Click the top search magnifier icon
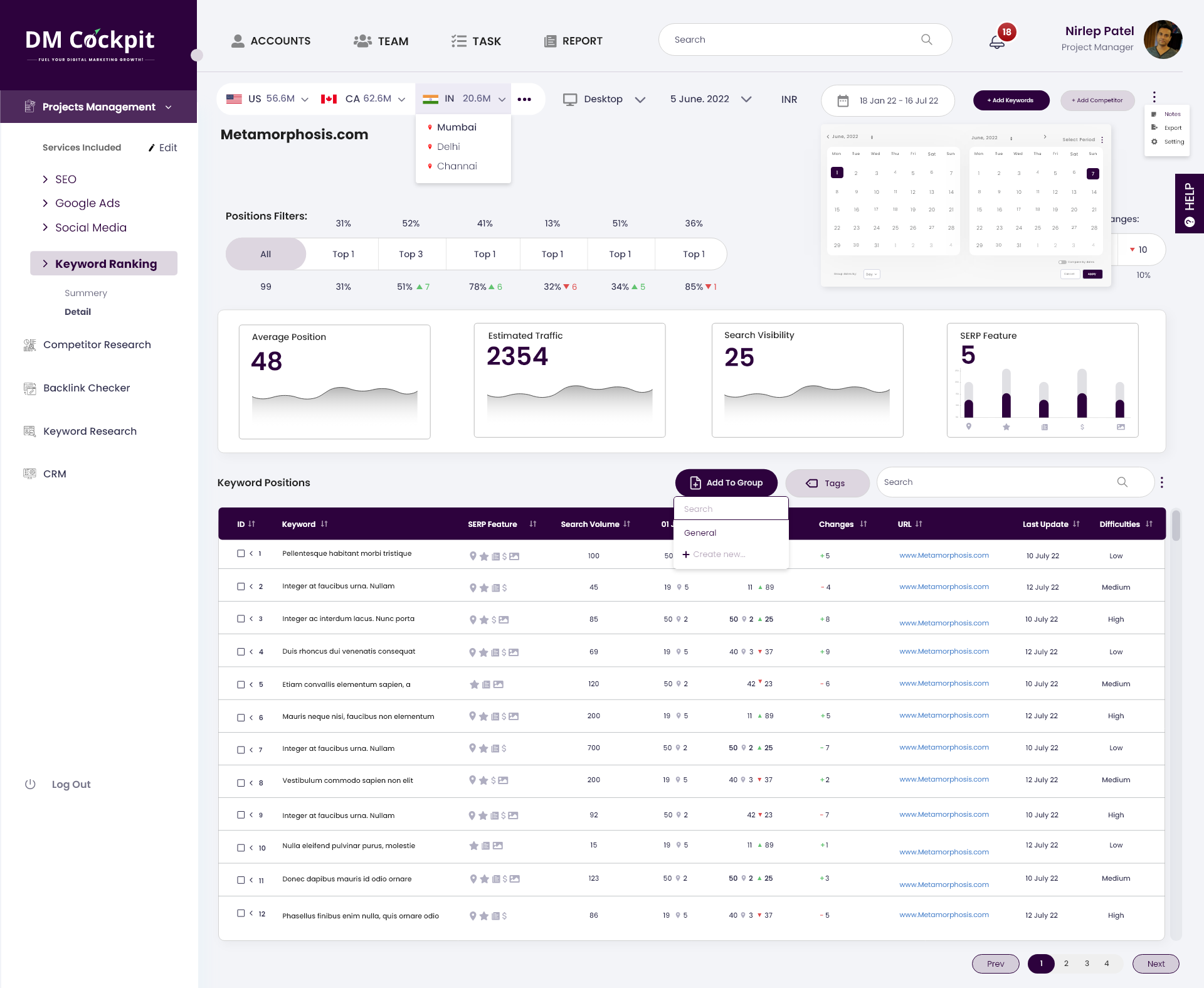 (x=926, y=40)
